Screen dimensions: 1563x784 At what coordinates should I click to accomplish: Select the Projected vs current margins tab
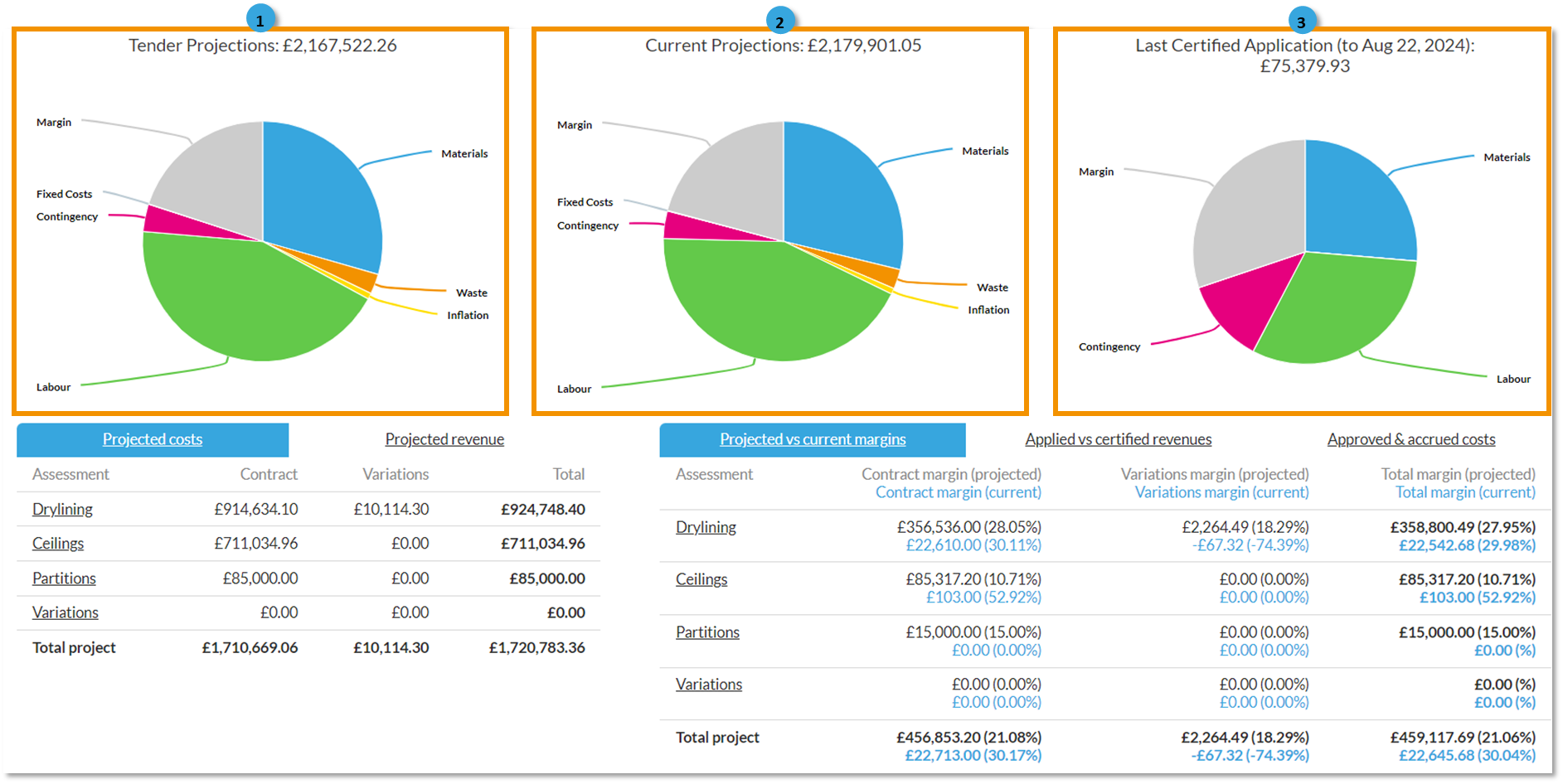click(x=812, y=439)
